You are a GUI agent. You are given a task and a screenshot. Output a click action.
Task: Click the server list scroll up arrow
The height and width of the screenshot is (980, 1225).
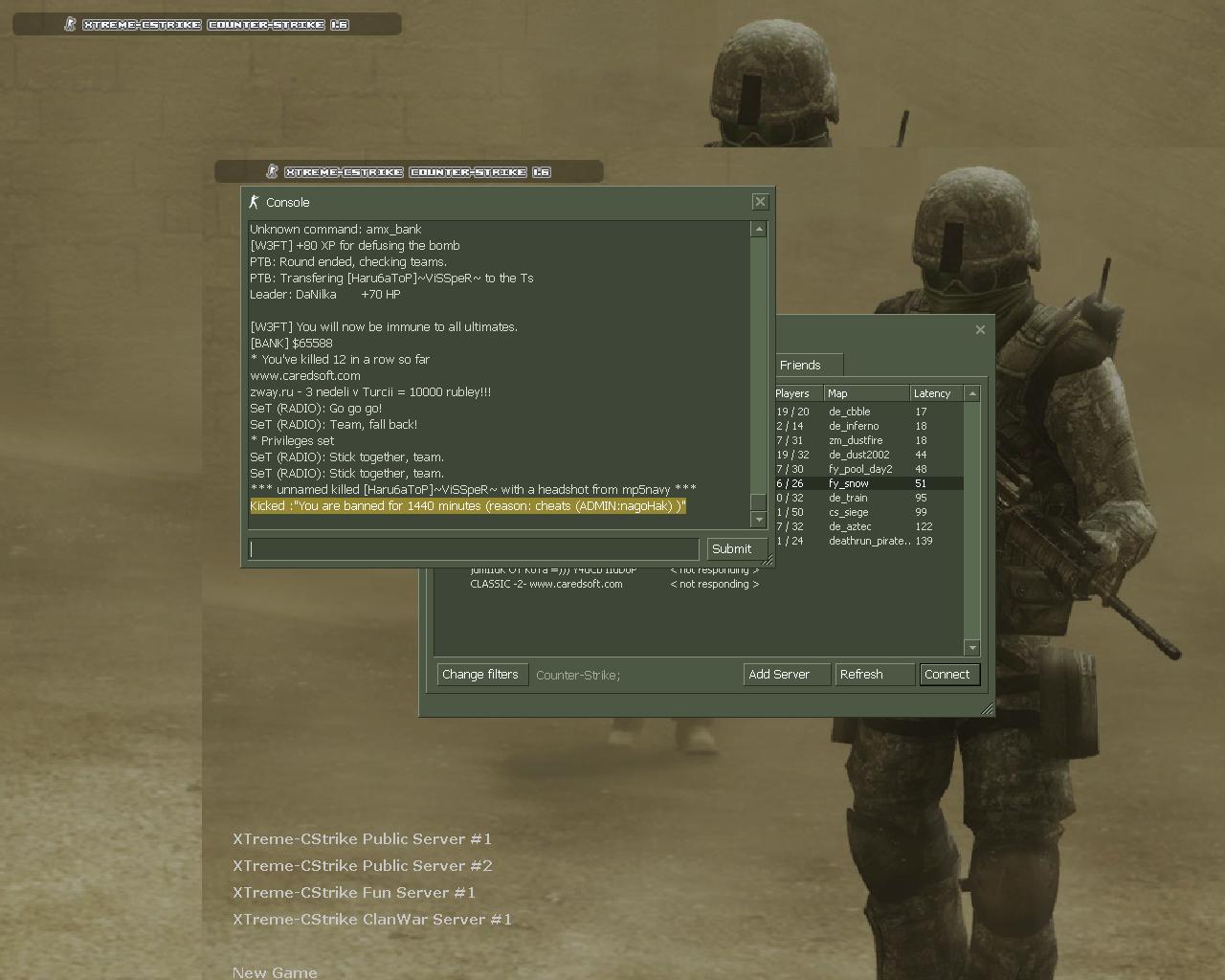click(x=972, y=393)
